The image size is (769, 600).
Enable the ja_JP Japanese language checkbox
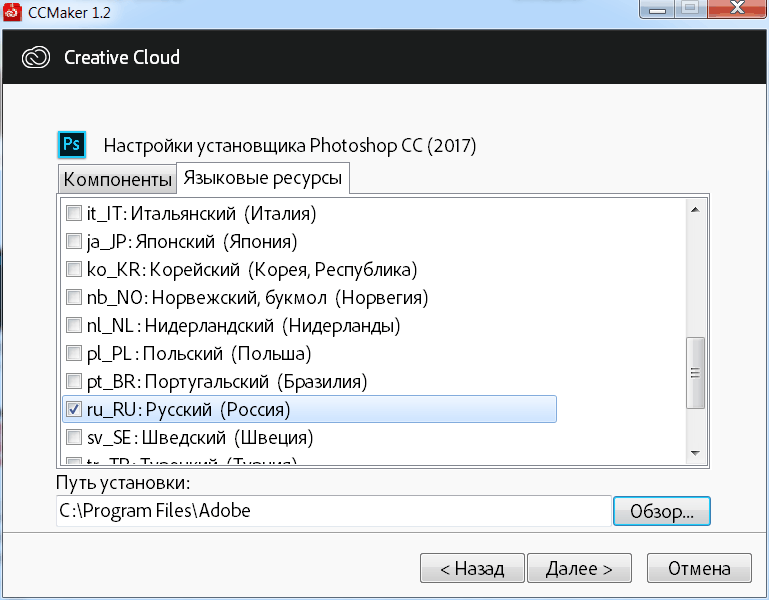point(74,241)
